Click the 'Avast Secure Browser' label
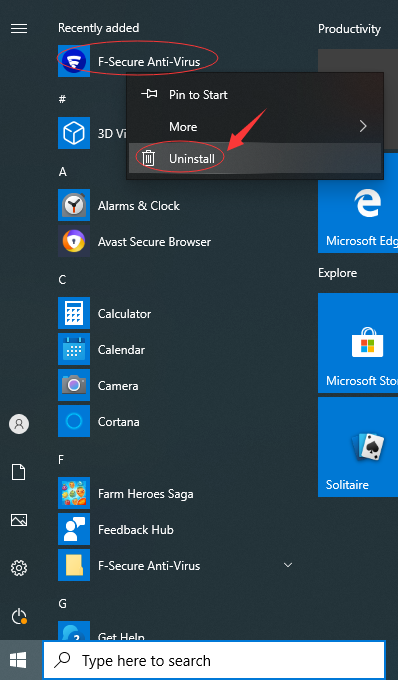398x680 pixels. (154, 242)
